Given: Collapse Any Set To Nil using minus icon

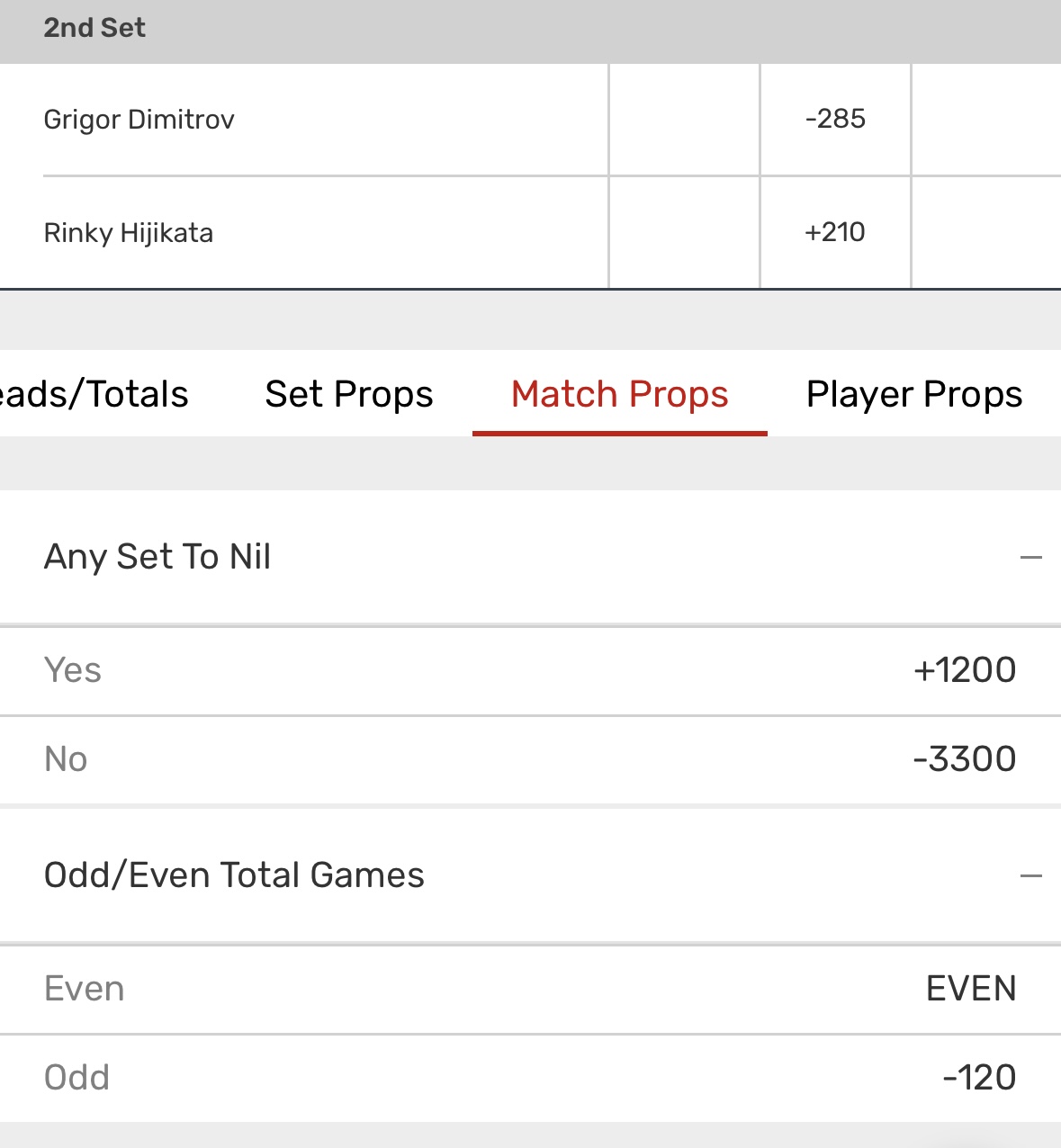Looking at the screenshot, I should click(1030, 558).
